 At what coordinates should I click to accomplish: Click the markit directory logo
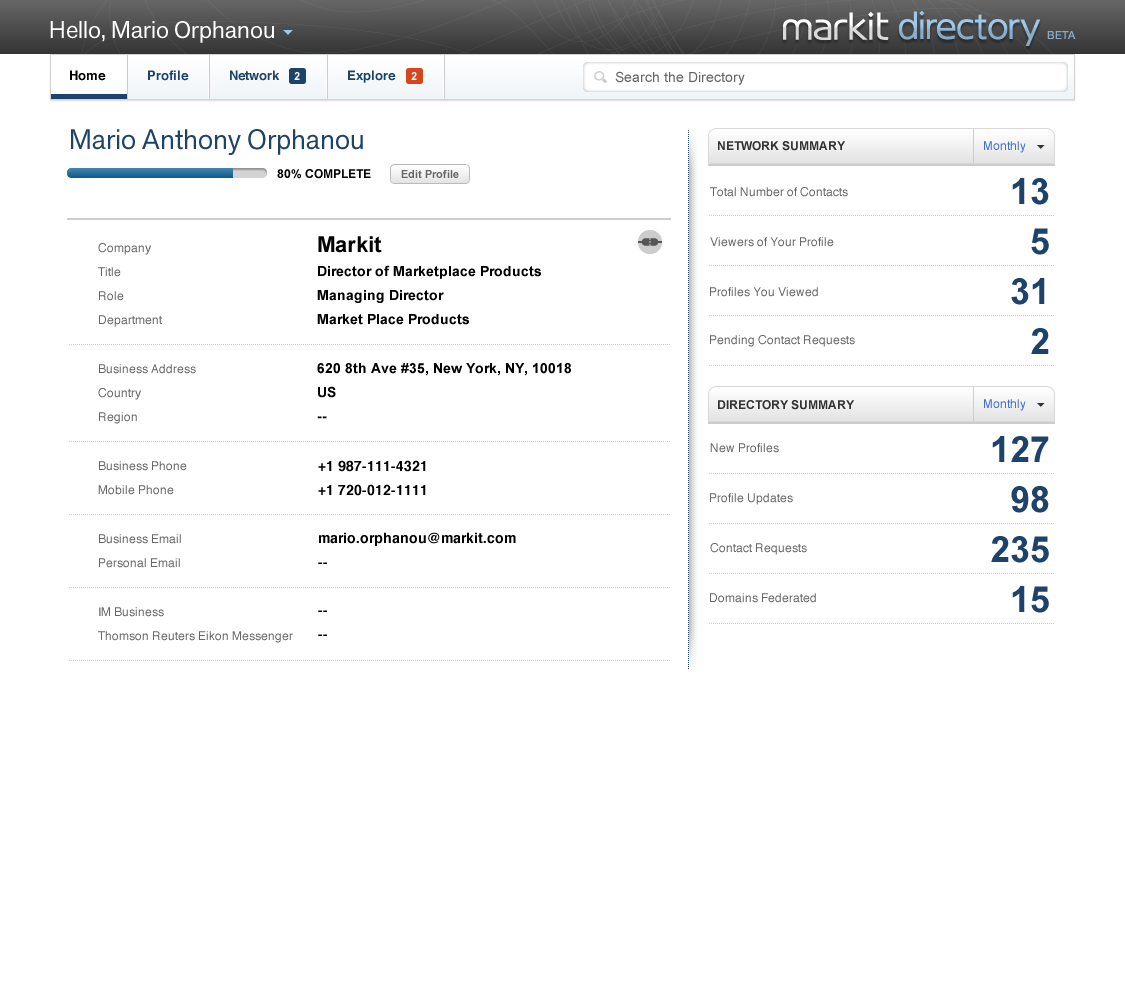click(911, 28)
